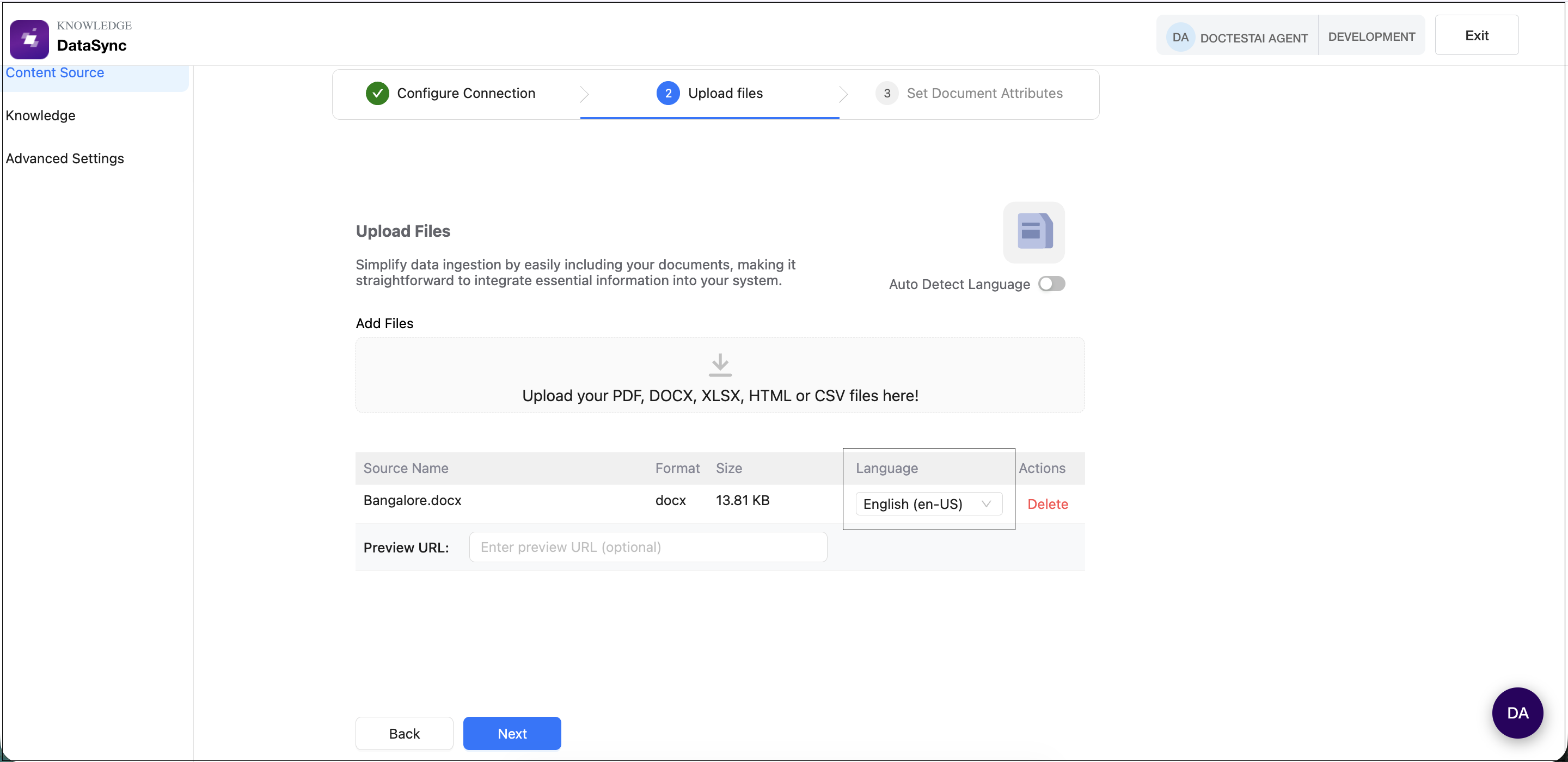1568x762 pixels.
Task: Open Advanced Settings in sidebar
Action: pyautogui.click(x=65, y=158)
